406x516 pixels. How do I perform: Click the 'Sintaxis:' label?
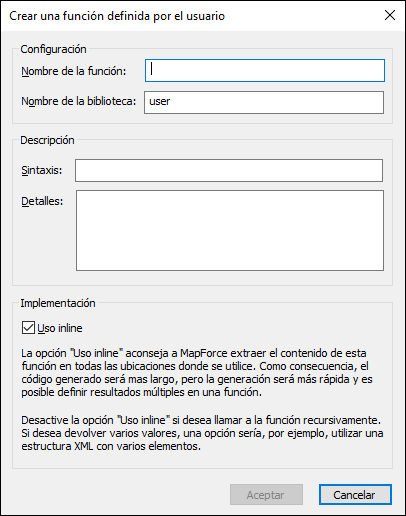(42, 170)
